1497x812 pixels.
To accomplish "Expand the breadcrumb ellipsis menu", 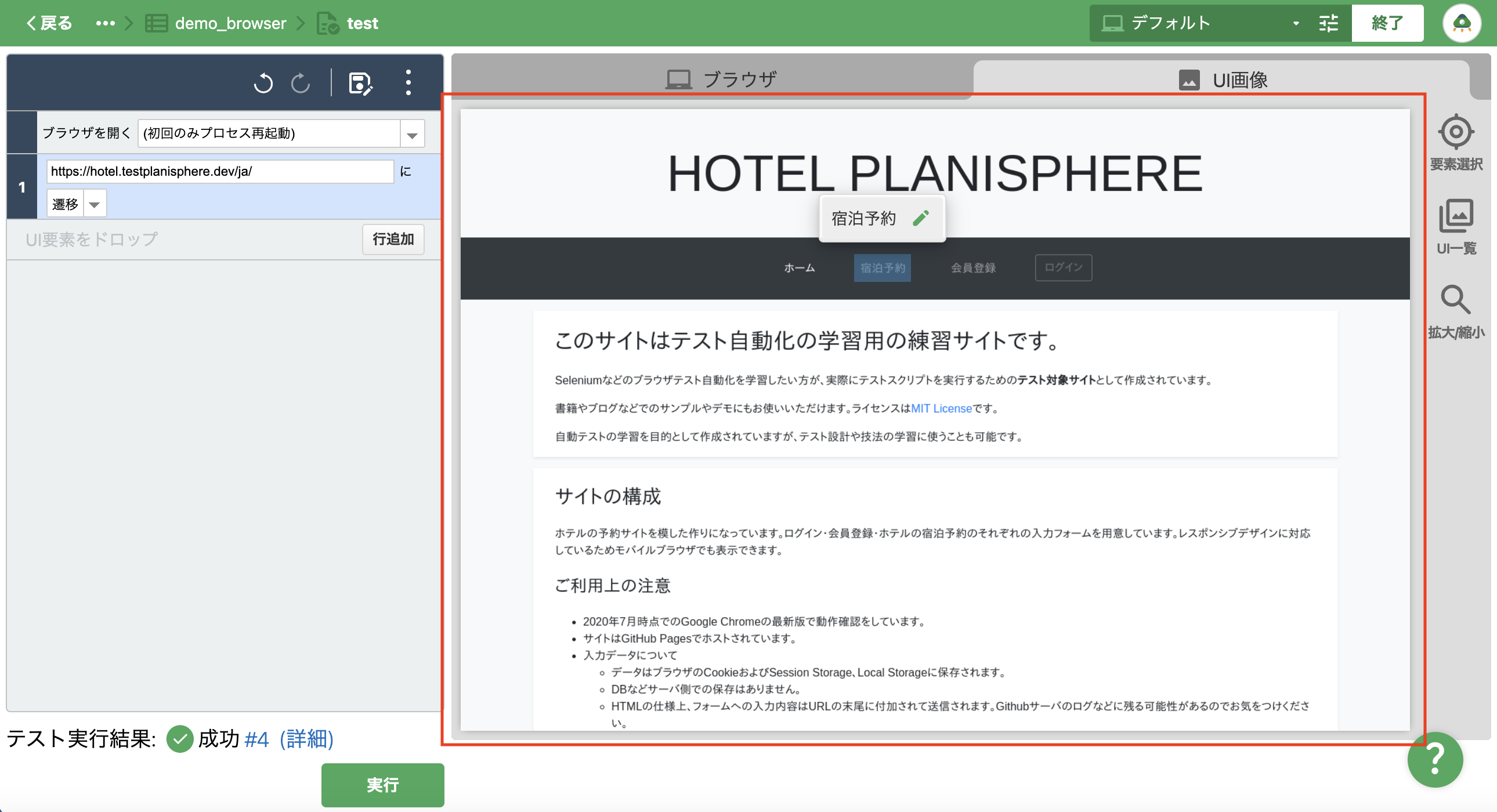I will 105,23.
